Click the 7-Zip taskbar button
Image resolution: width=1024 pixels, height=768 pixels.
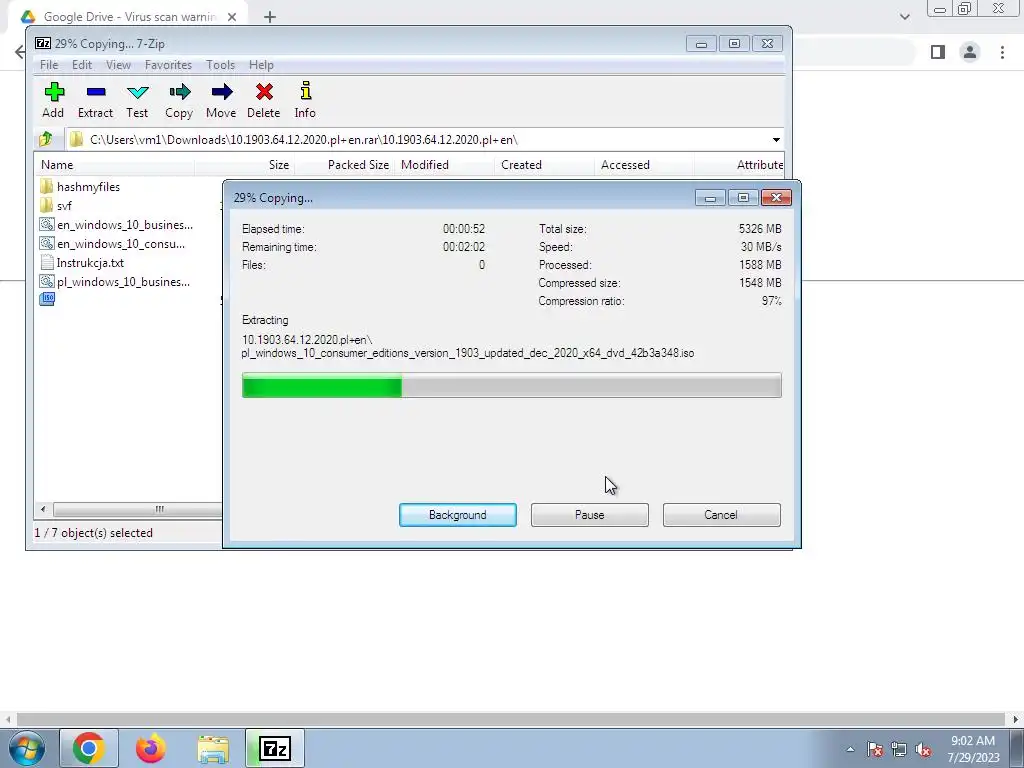point(275,748)
